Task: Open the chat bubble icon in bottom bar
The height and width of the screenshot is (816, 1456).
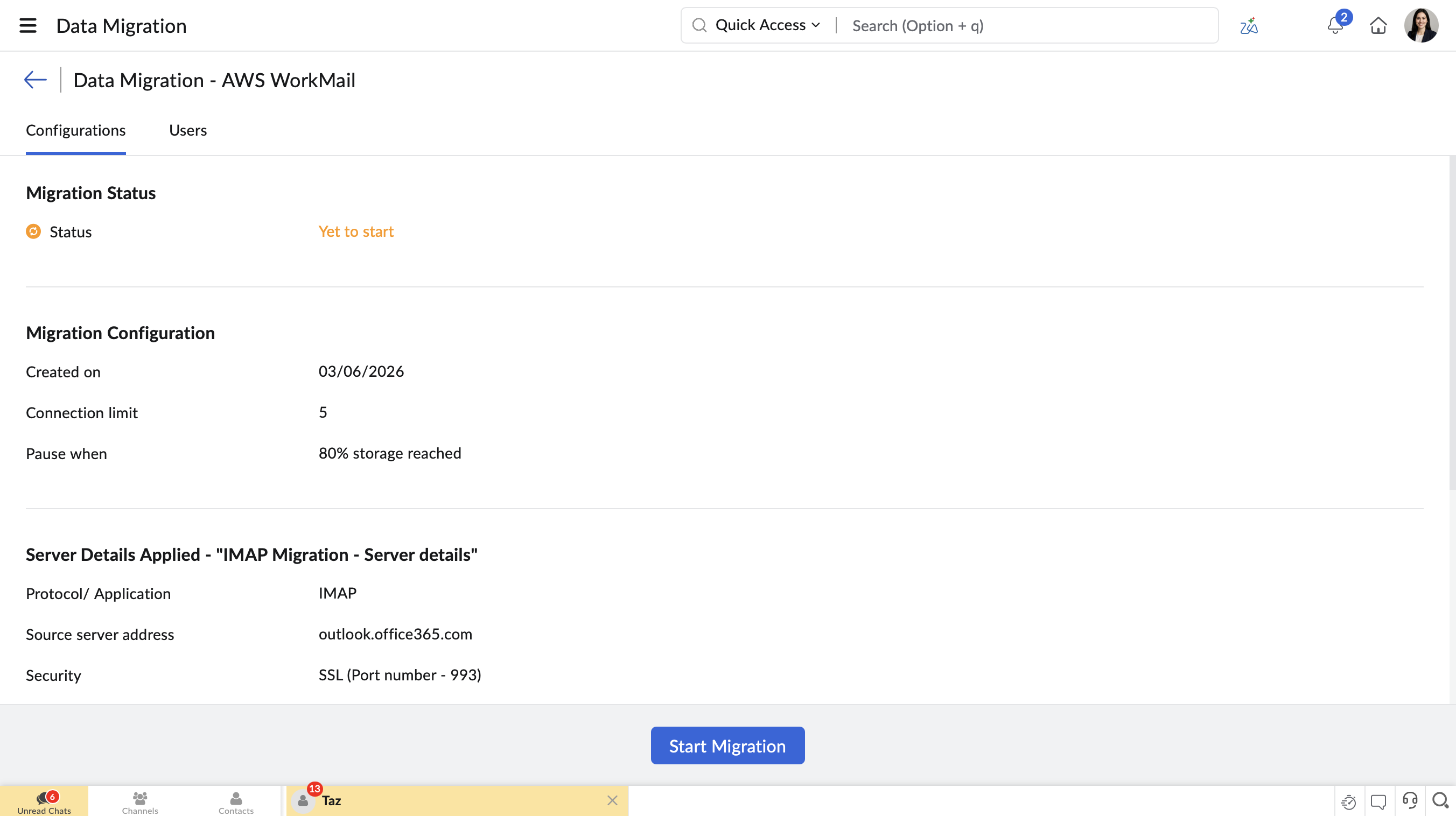Action: tap(1378, 801)
